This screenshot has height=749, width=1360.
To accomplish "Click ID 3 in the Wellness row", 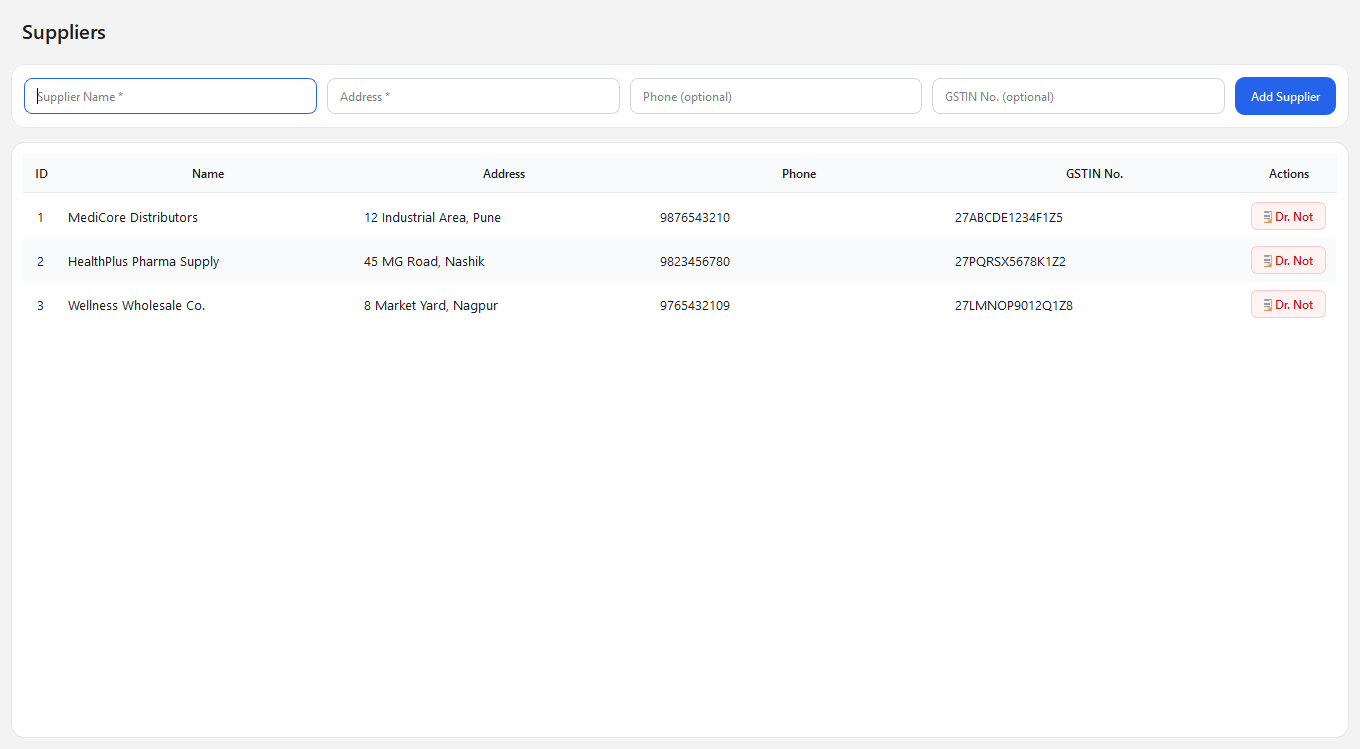I will [40, 305].
